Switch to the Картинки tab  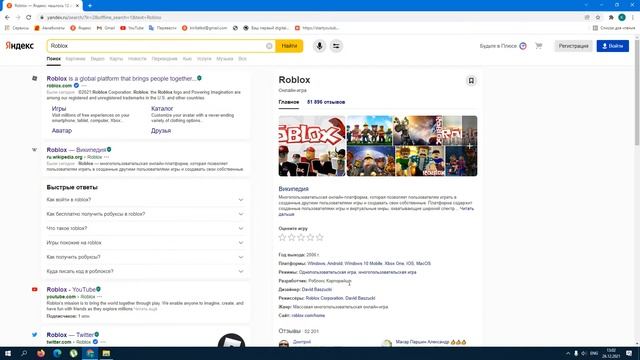[x=76, y=59]
